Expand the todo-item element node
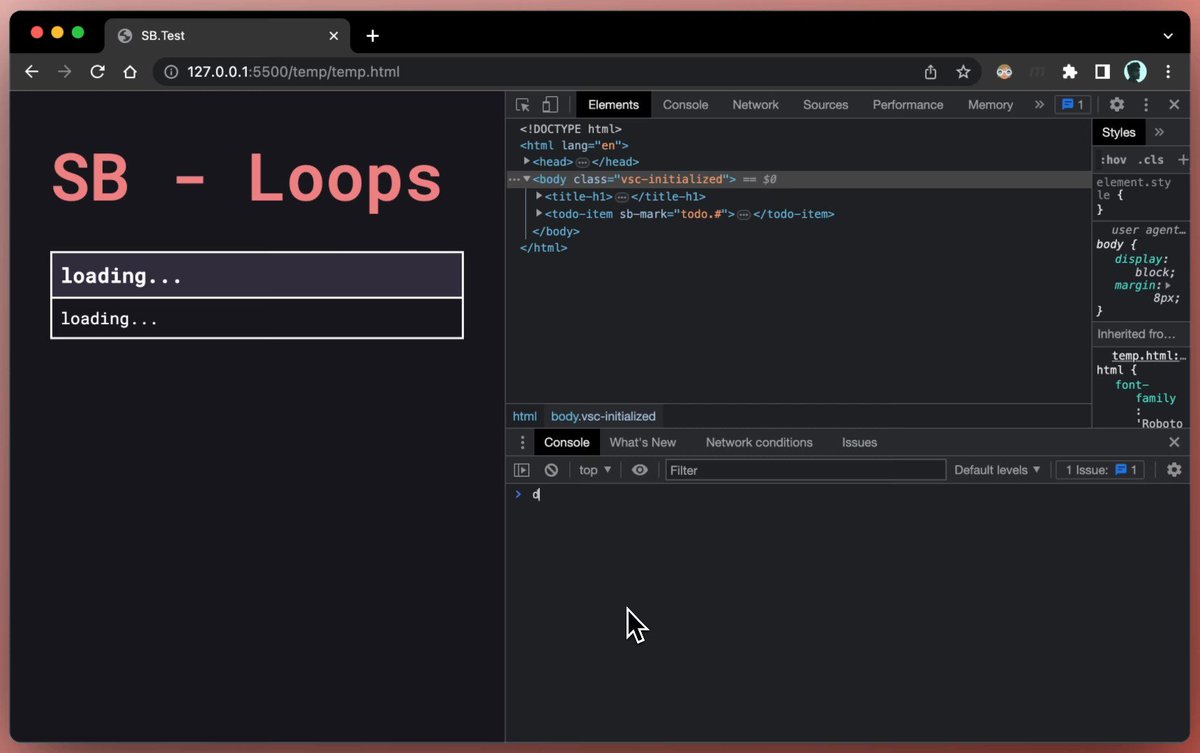 click(x=539, y=214)
